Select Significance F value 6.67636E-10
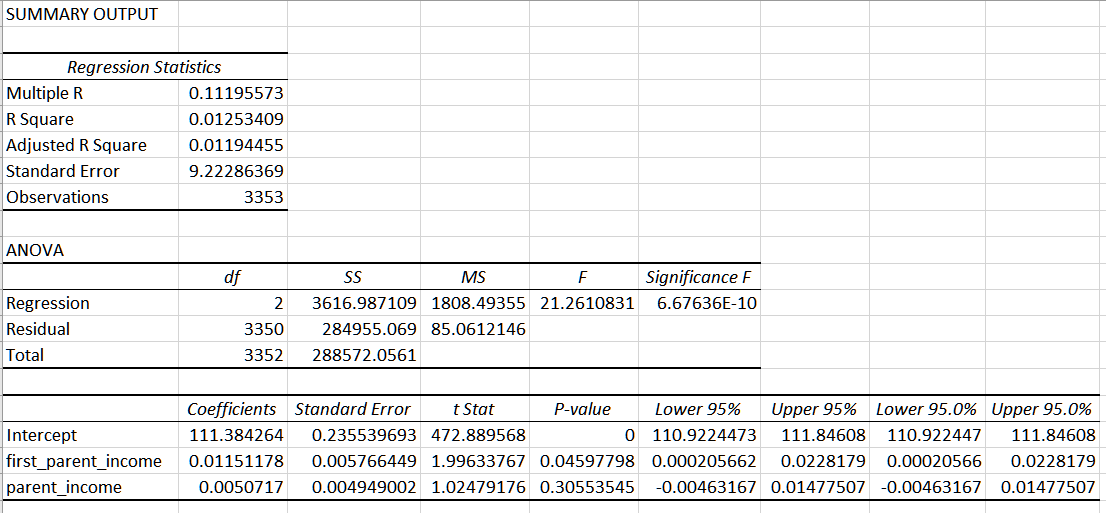 coord(699,303)
